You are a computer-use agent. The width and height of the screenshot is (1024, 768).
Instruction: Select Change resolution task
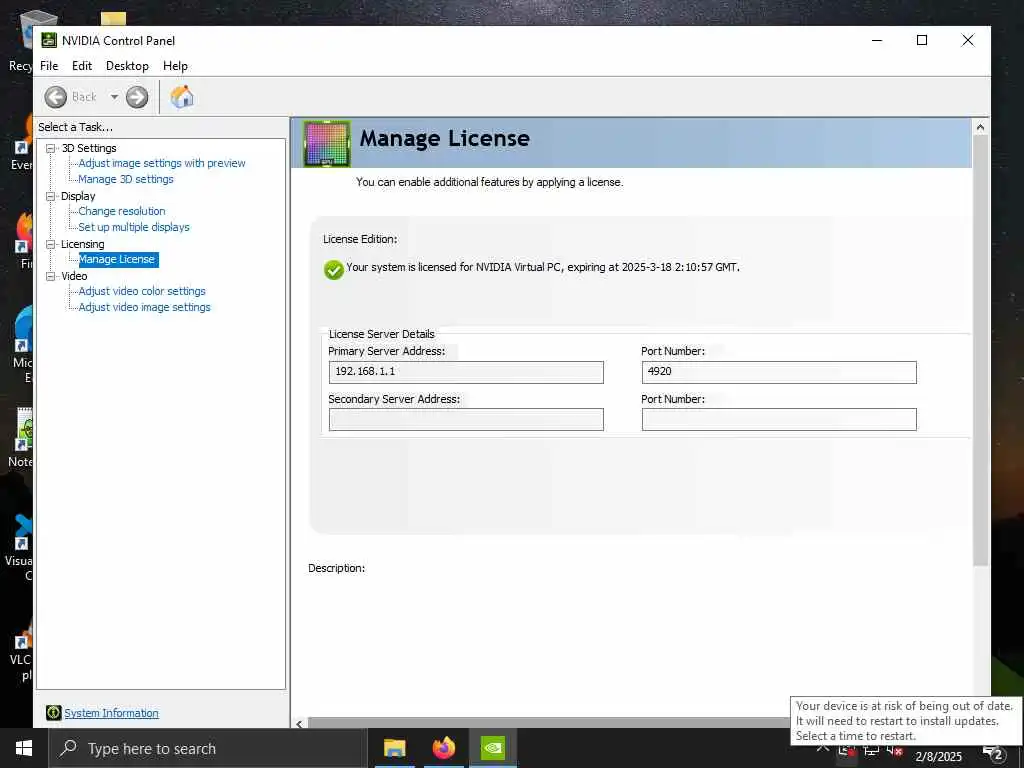(122, 211)
